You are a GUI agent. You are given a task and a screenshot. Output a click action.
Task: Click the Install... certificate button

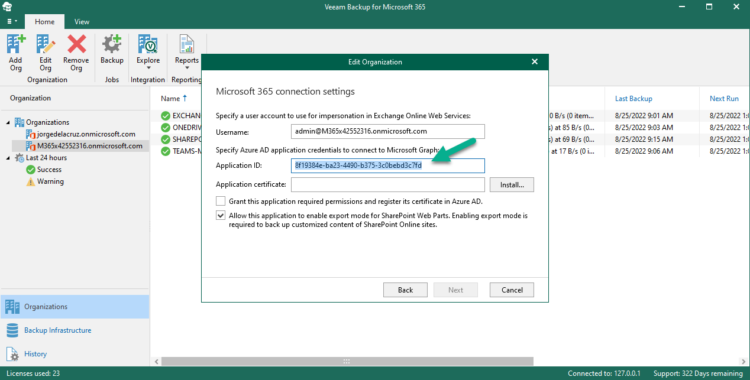pyautogui.click(x=512, y=185)
